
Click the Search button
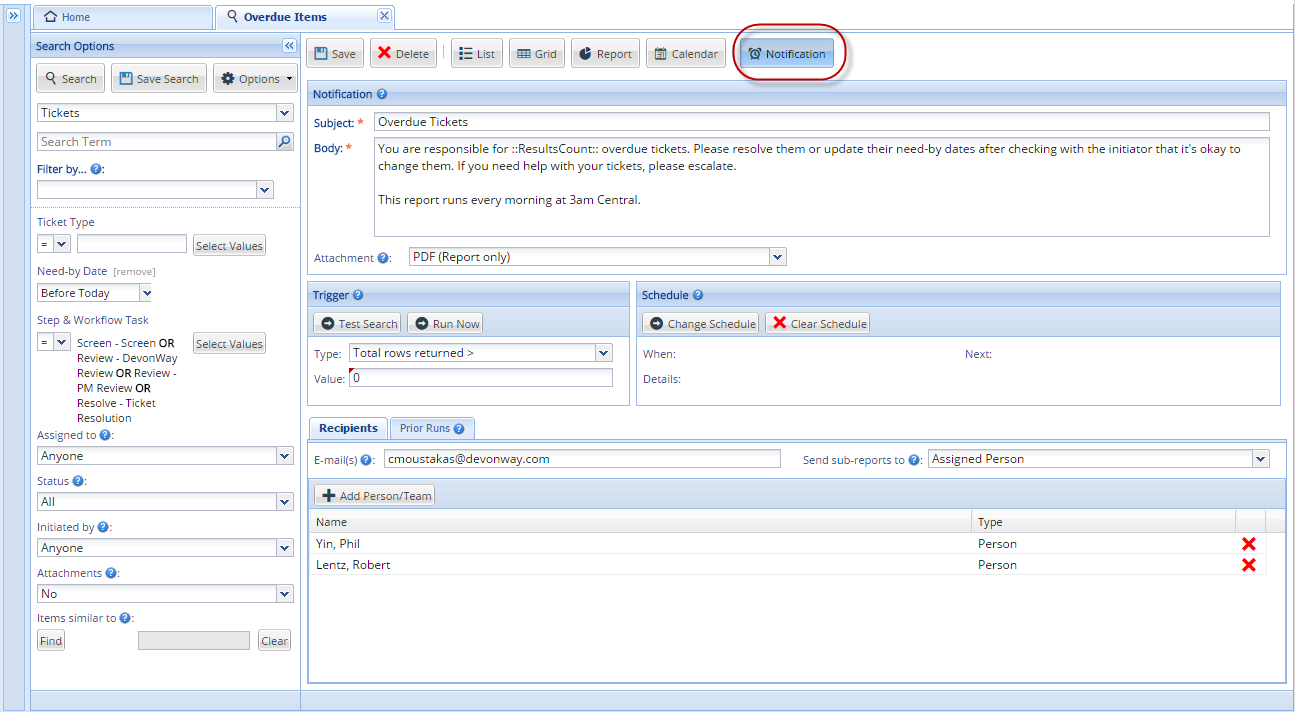pos(70,79)
